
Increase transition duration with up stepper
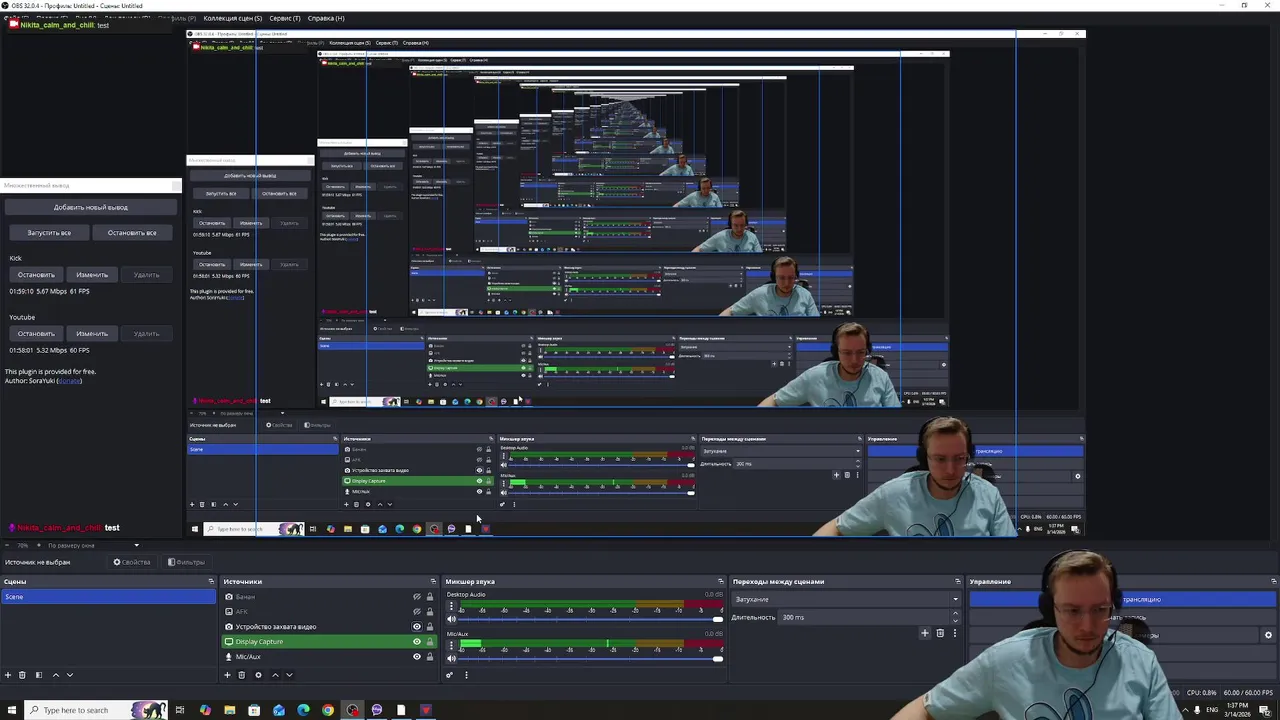tap(955, 614)
